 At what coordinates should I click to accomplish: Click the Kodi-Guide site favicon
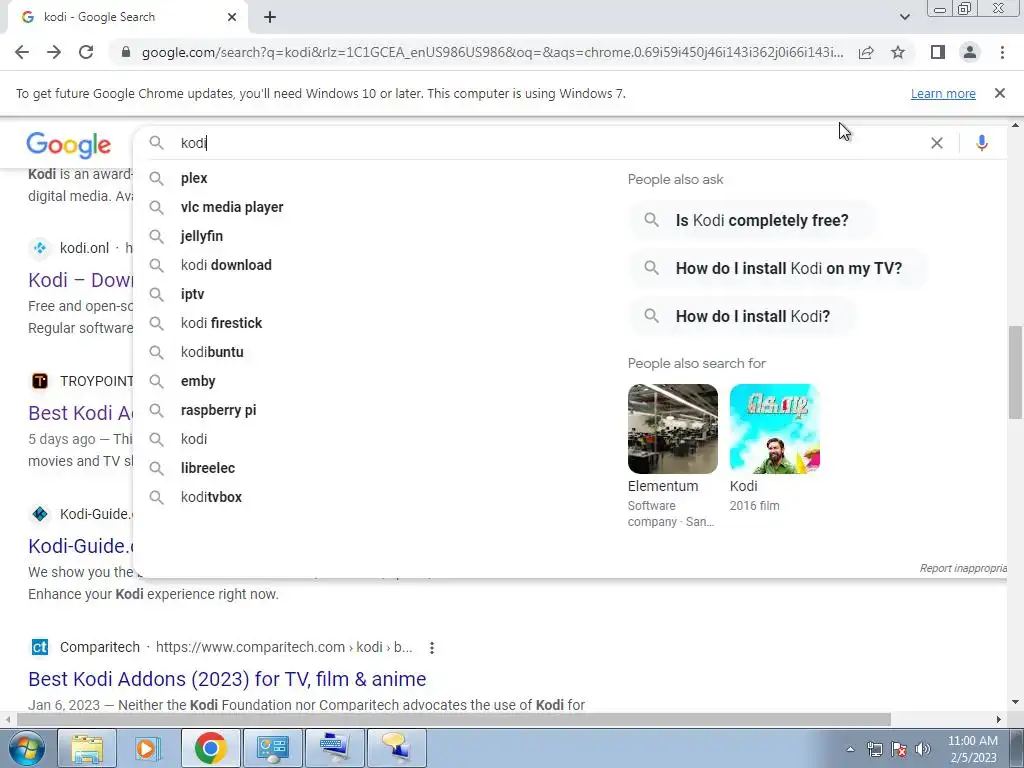point(40,514)
